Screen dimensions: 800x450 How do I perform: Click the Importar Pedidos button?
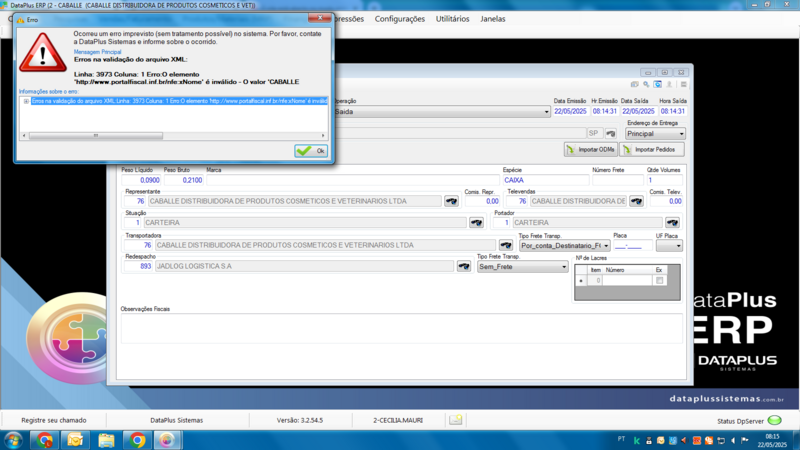[x=652, y=149]
